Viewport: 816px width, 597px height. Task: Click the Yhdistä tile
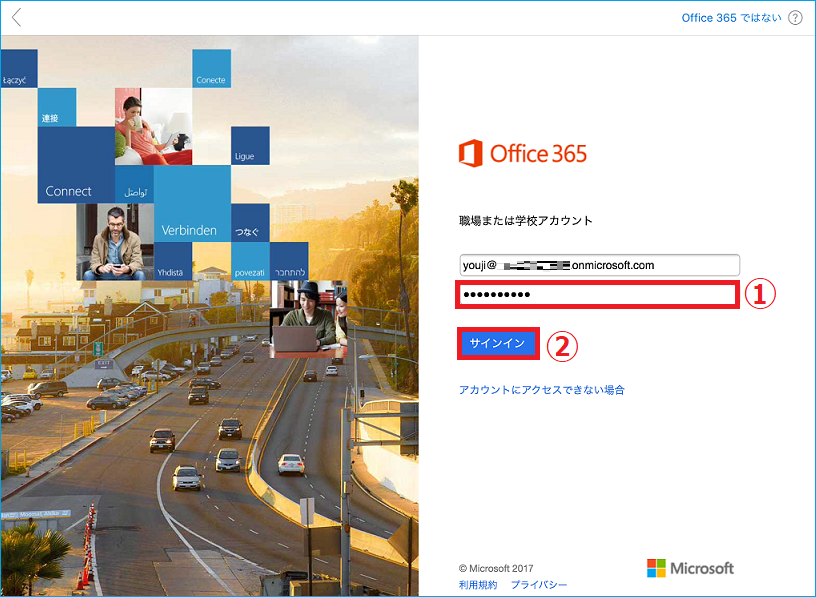(x=173, y=261)
